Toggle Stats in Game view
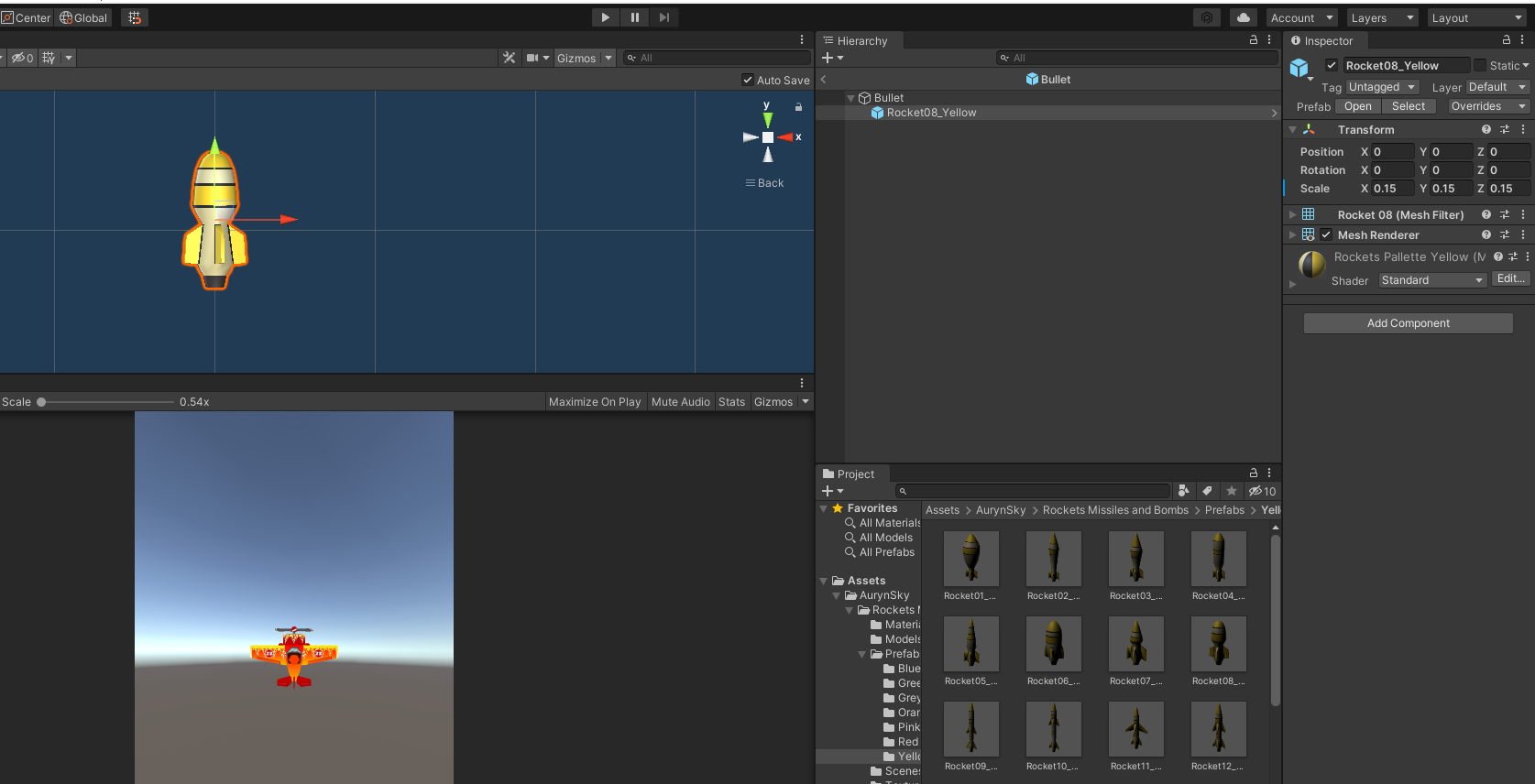Viewport: 1535px width, 784px height. click(731, 402)
